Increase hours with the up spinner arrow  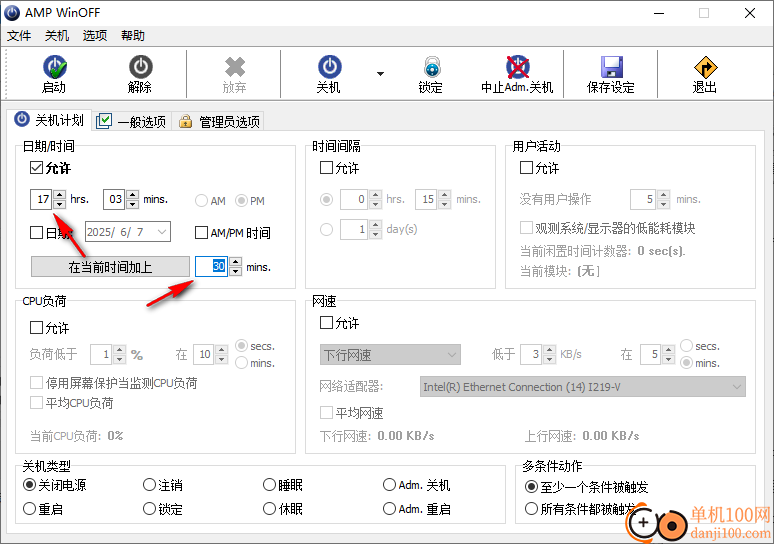coord(59,194)
